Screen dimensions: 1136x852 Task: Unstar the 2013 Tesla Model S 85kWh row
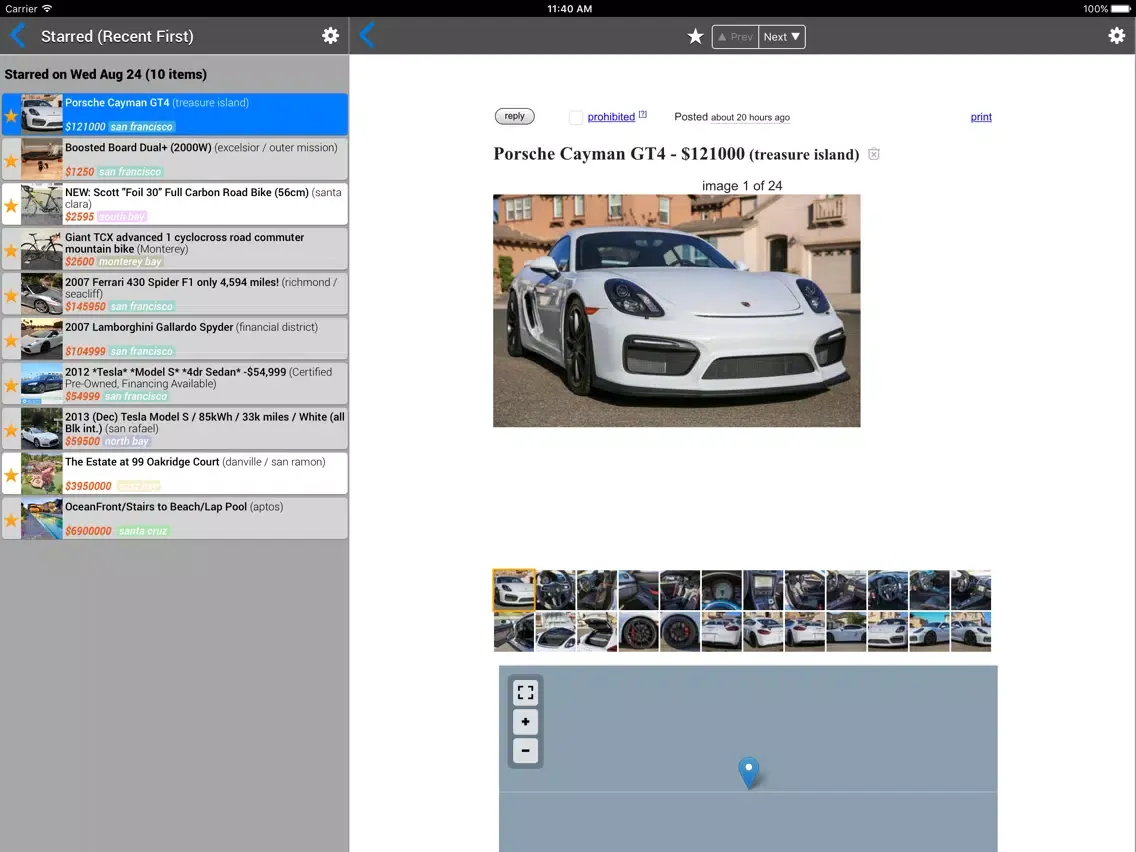tap(11, 430)
